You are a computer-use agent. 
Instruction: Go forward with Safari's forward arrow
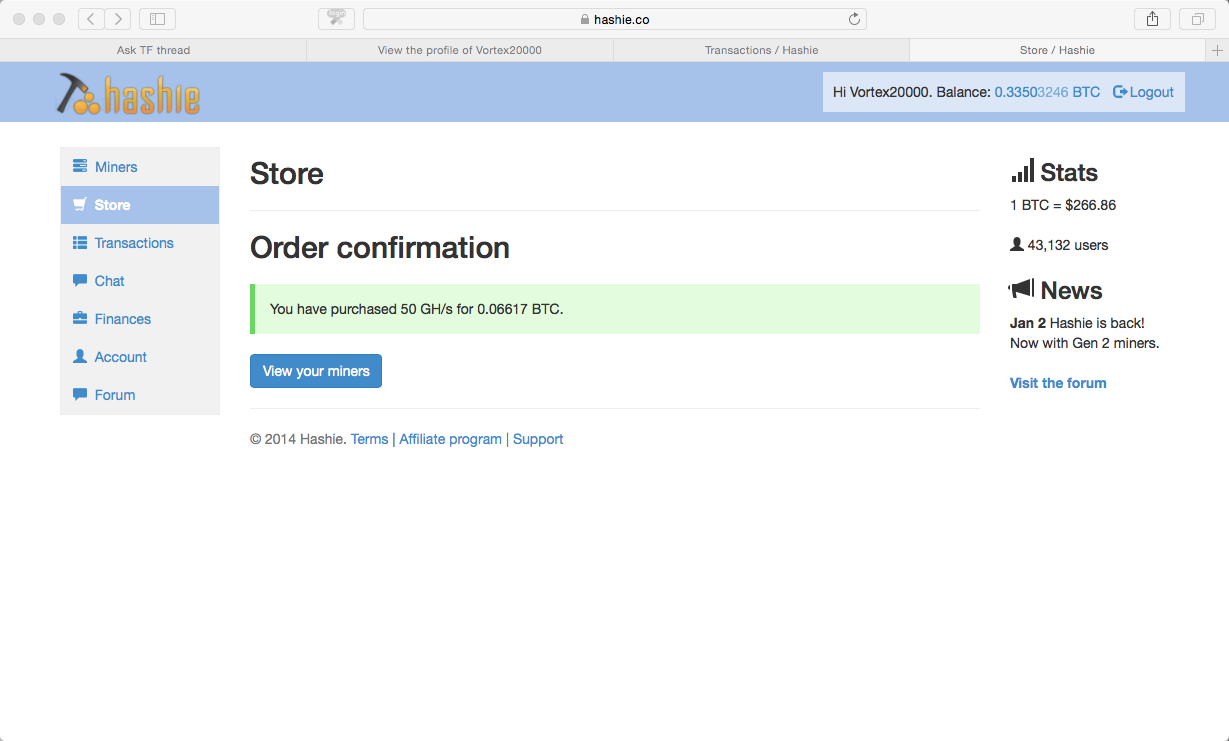[118, 19]
